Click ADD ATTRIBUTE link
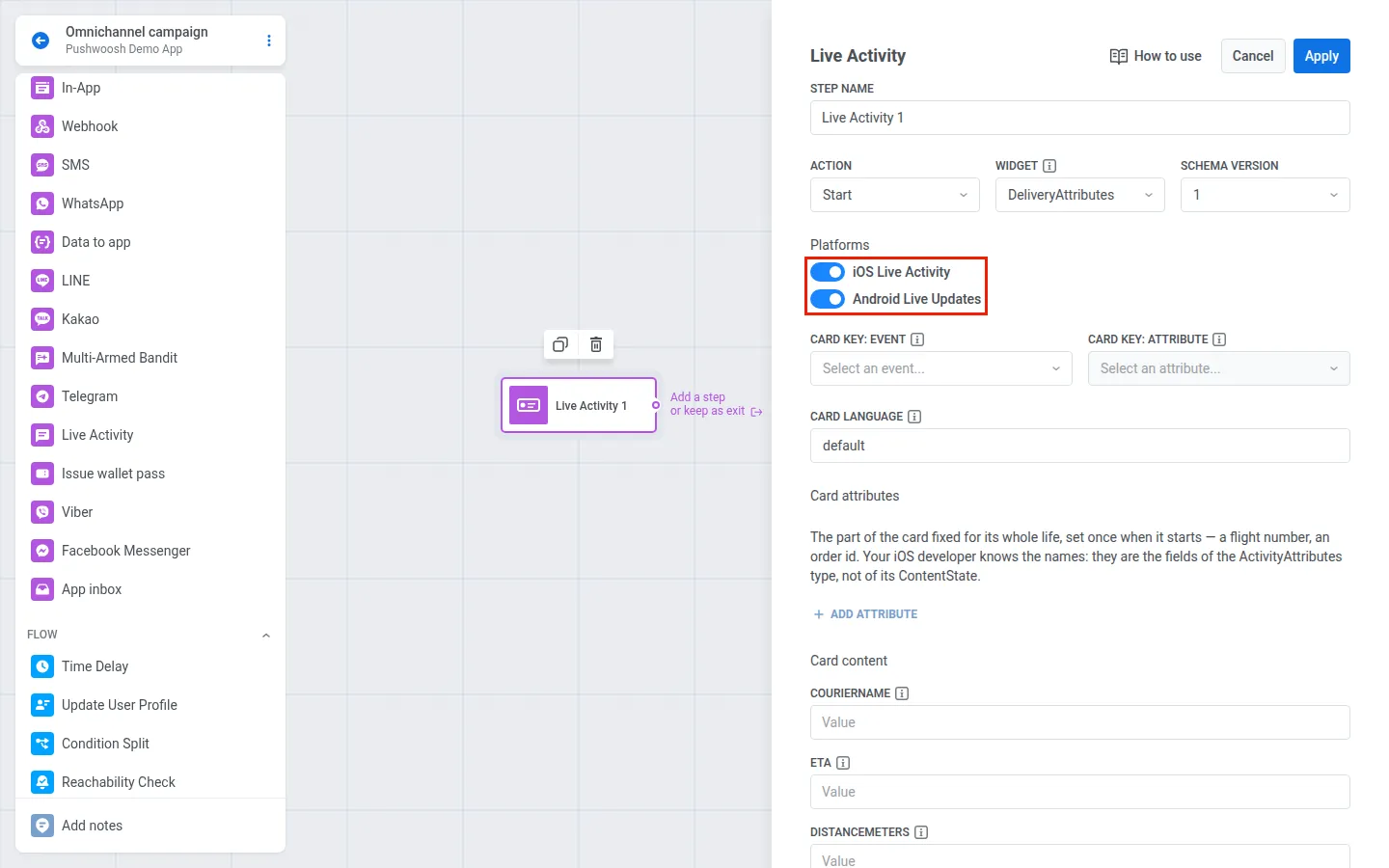The image size is (1389, 868). [x=865, y=614]
